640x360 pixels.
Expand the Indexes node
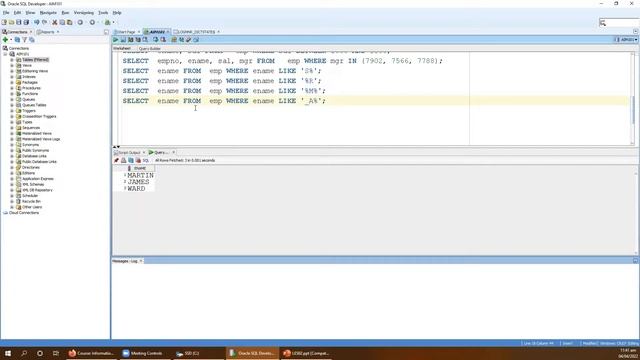pos(12,77)
